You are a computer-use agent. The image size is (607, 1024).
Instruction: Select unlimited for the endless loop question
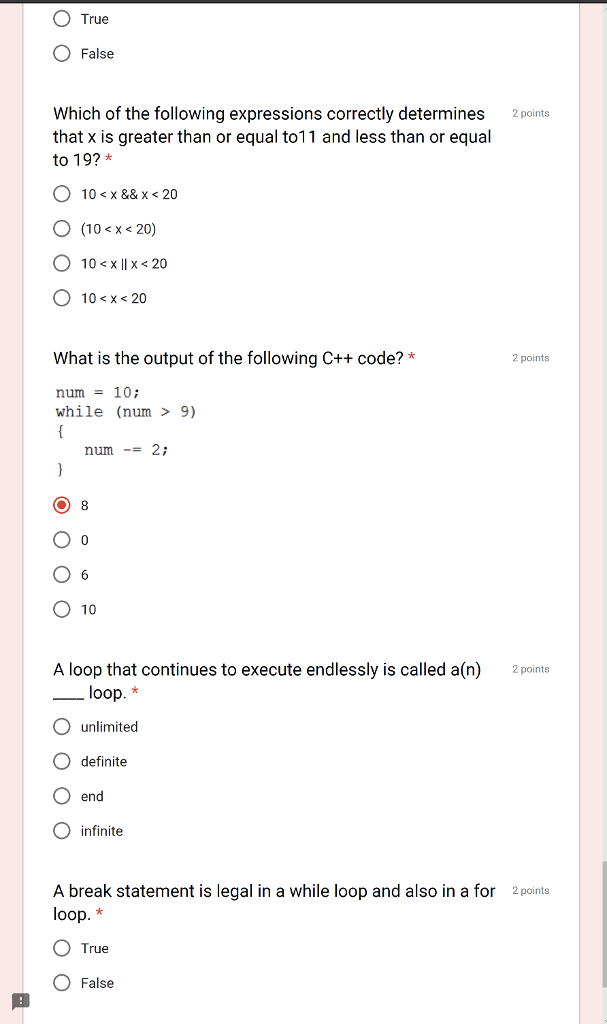(x=61, y=726)
